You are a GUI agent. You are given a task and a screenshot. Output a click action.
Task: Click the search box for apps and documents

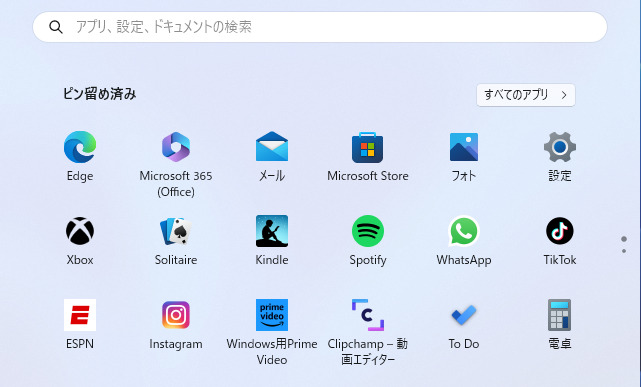320,27
